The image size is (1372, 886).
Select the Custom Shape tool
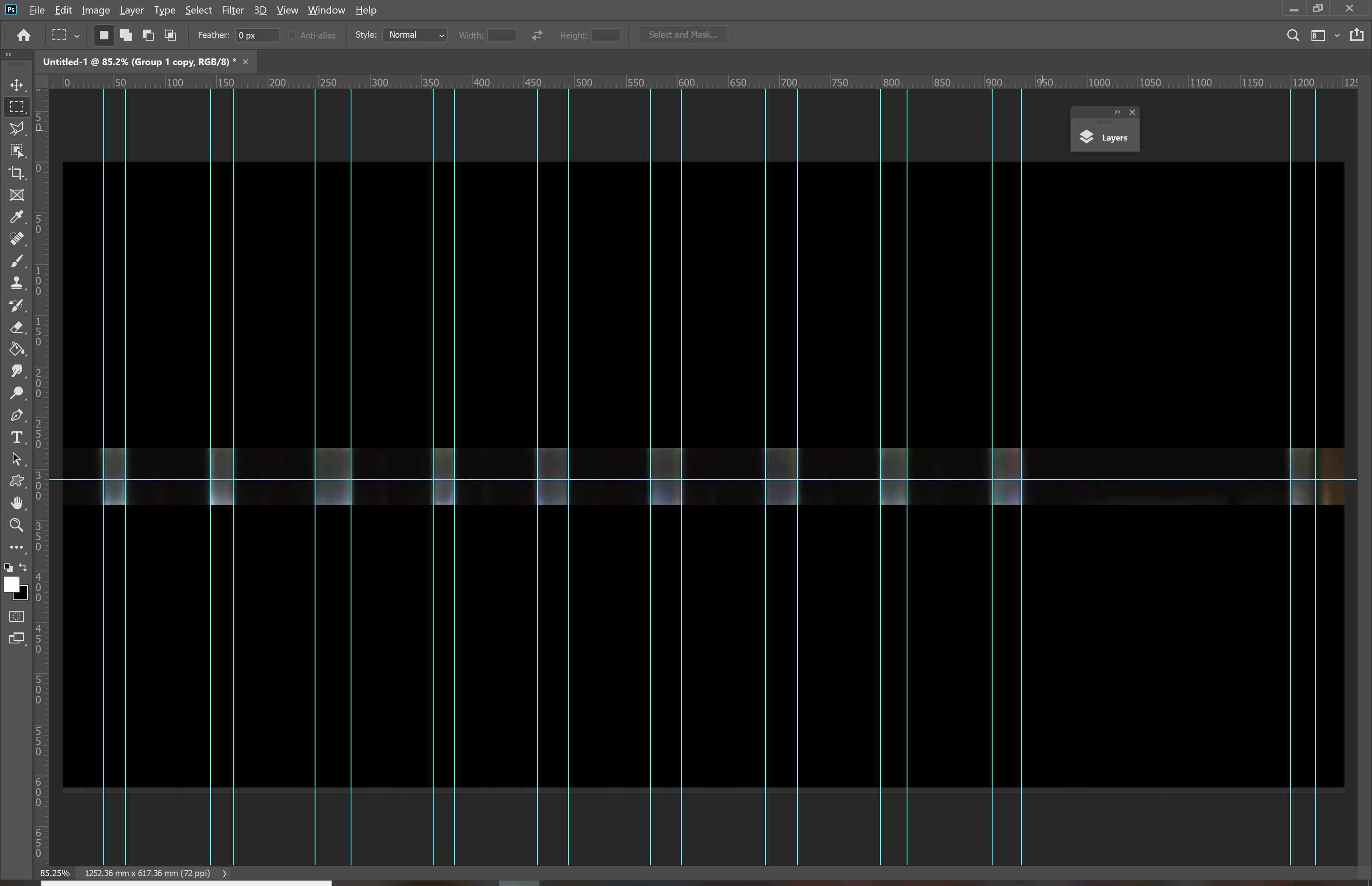pos(17,481)
